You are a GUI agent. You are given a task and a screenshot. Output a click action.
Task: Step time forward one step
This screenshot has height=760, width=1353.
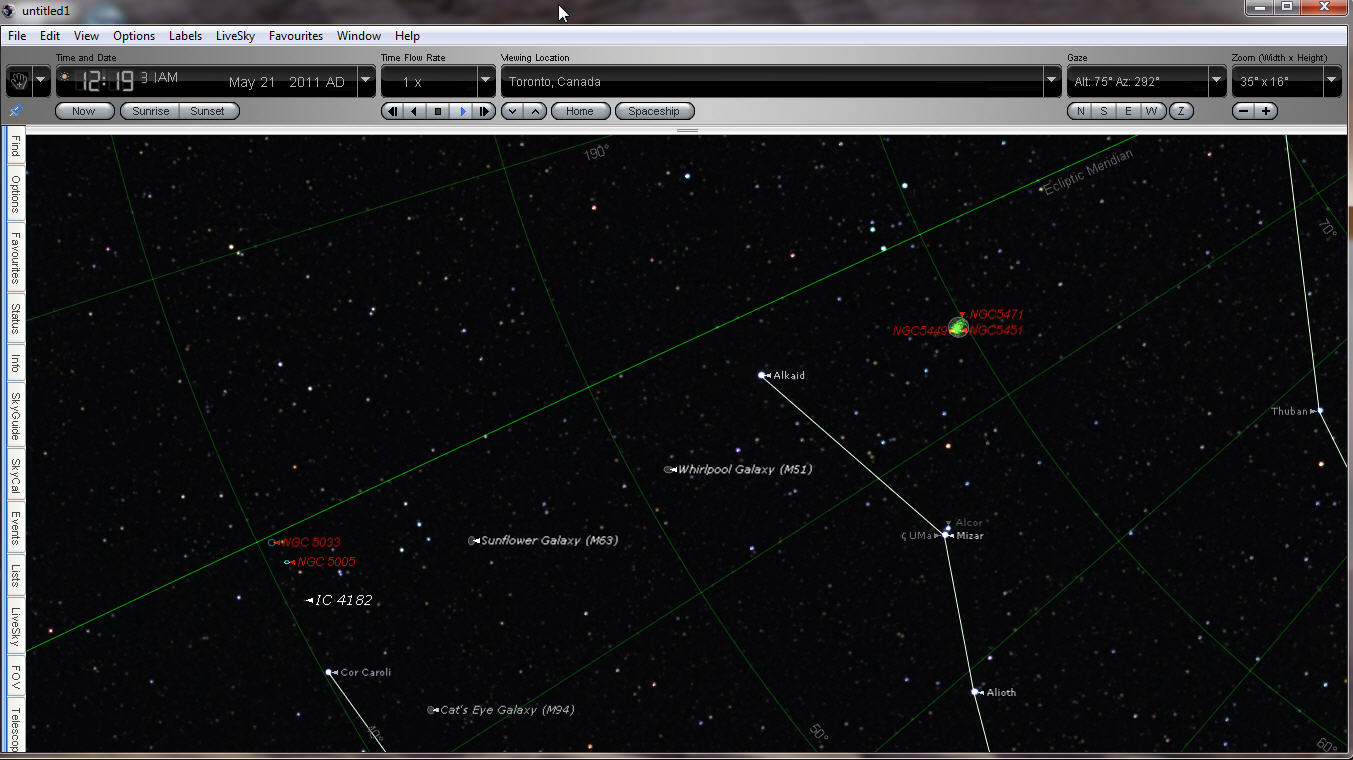[x=485, y=111]
